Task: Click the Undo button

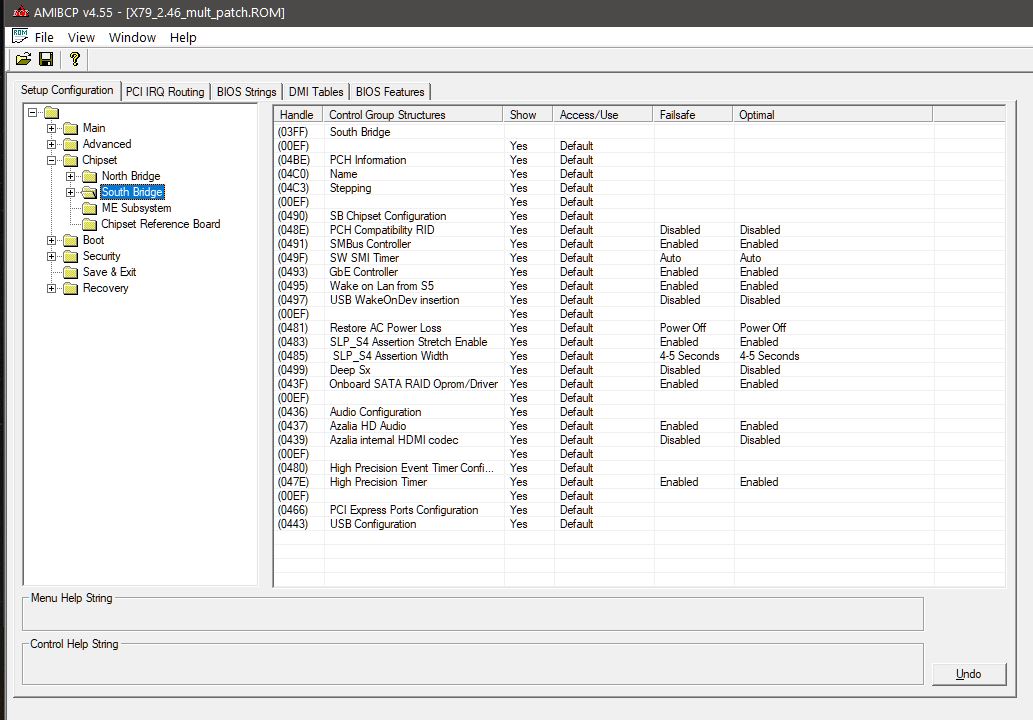Action: [x=968, y=674]
